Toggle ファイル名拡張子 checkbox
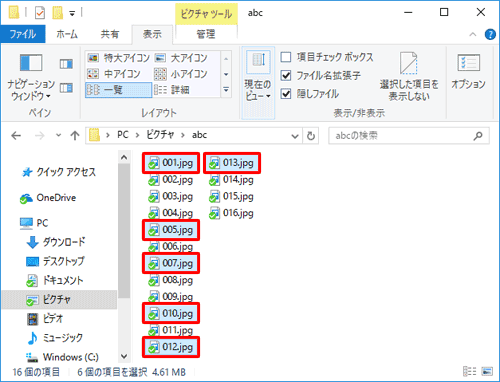This screenshot has width=500, height=382. pyautogui.click(x=286, y=75)
